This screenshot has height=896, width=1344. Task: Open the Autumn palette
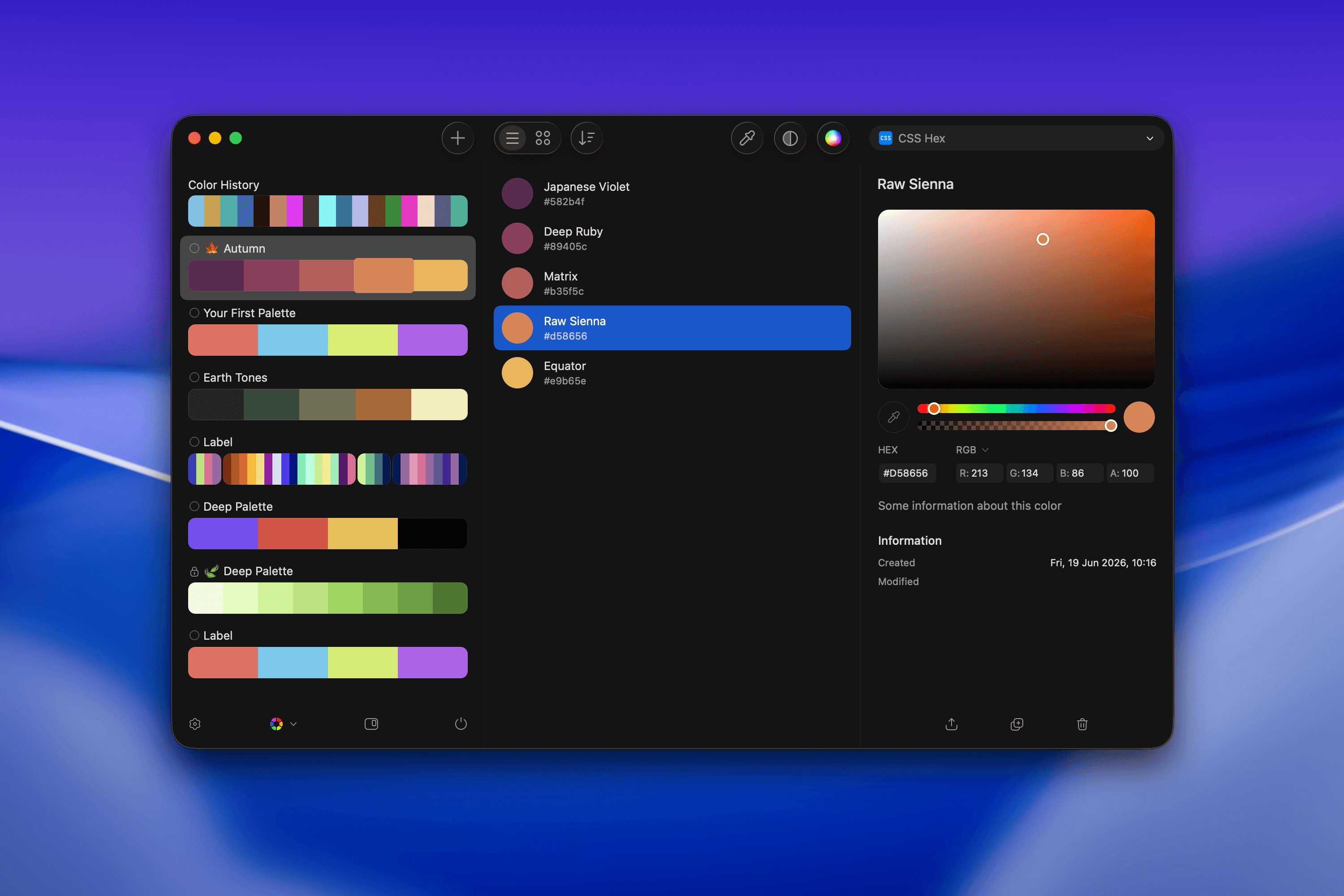tap(327, 267)
